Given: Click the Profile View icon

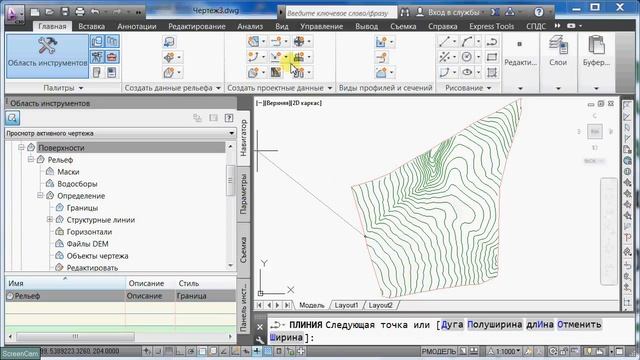Looking at the screenshot, I should 381,42.
